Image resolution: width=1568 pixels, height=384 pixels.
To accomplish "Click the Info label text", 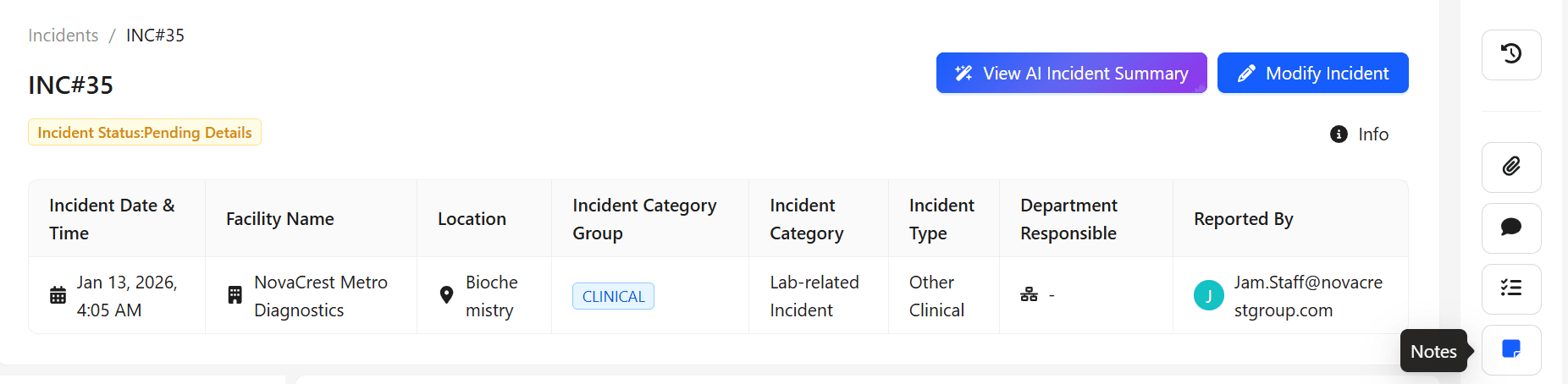I will click(1373, 134).
